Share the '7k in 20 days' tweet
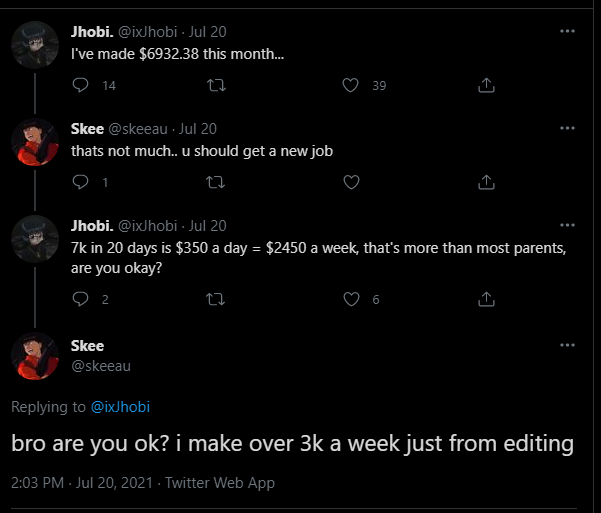Viewport: 601px width, 513px height. point(486,298)
